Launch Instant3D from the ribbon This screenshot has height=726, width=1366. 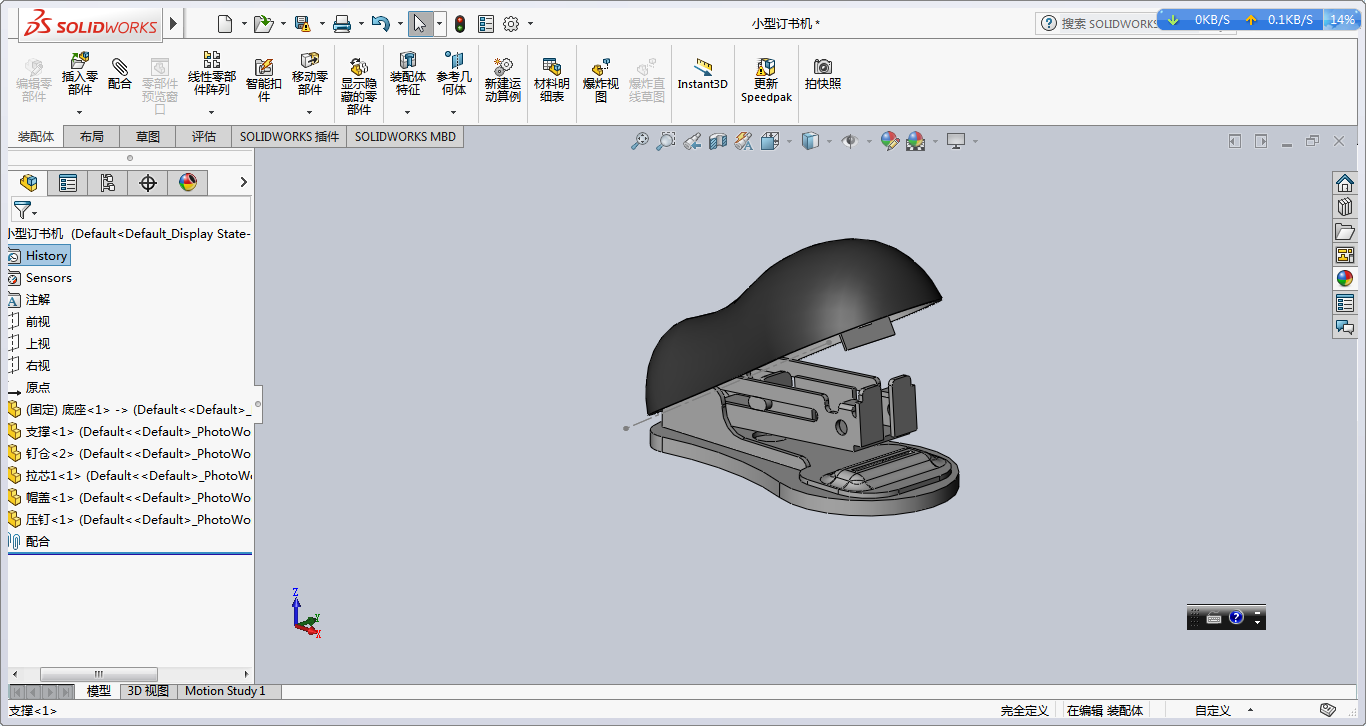click(703, 75)
